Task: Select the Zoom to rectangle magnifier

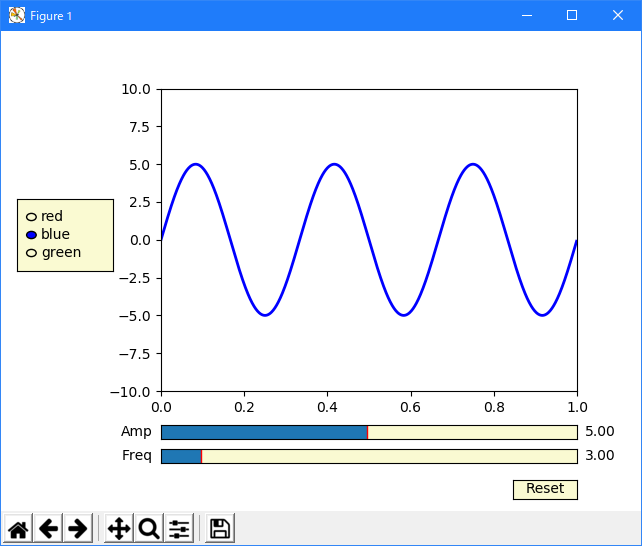Action: [x=149, y=528]
